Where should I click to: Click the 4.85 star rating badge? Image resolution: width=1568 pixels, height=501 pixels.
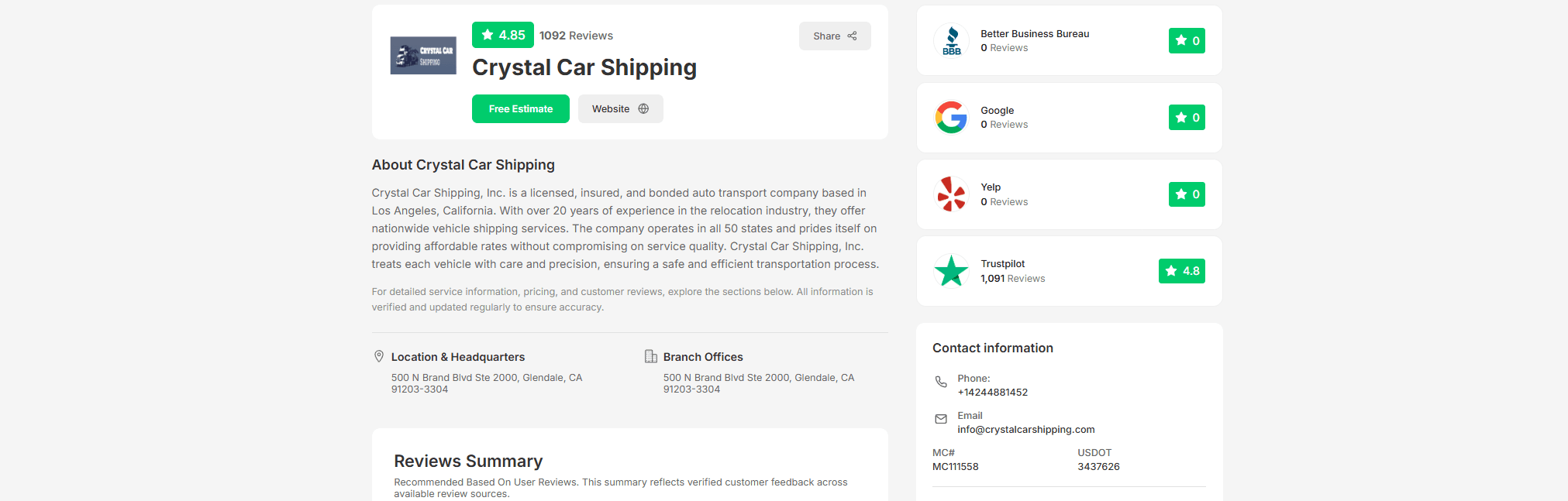coord(503,35)
